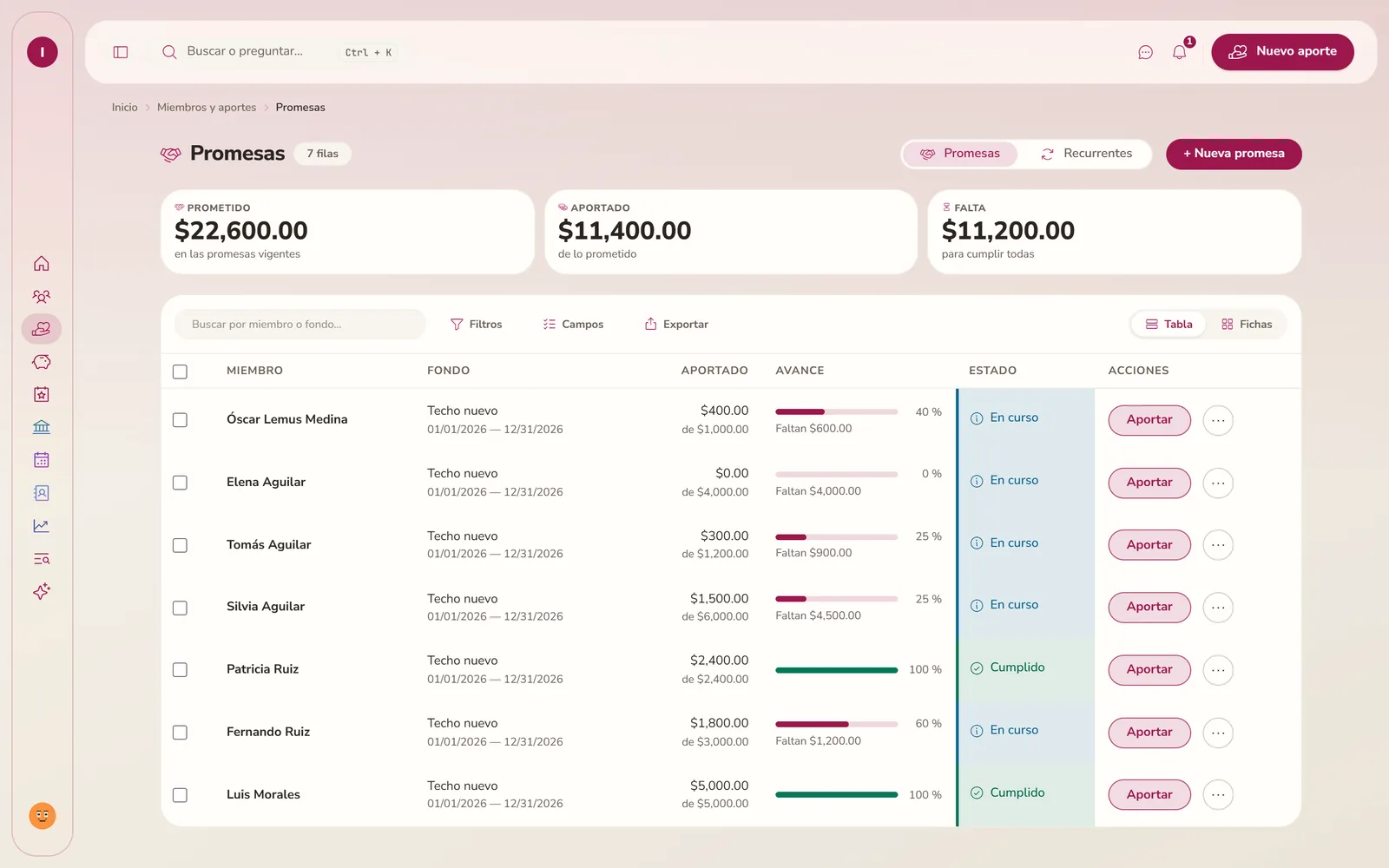Viewport: 1389px width, 868px height.
Task: Click the Buscar o preguntar search bar
Action: coord(280,52)
